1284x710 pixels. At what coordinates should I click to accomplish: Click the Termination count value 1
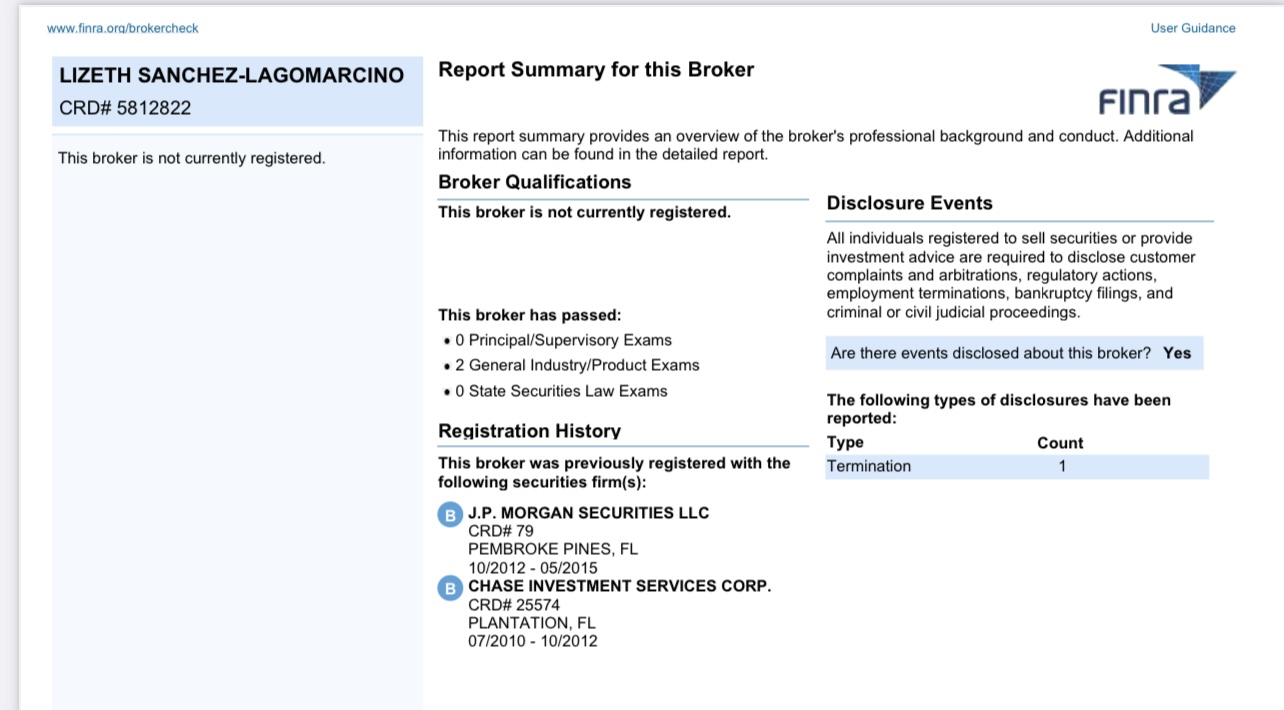1062,466
